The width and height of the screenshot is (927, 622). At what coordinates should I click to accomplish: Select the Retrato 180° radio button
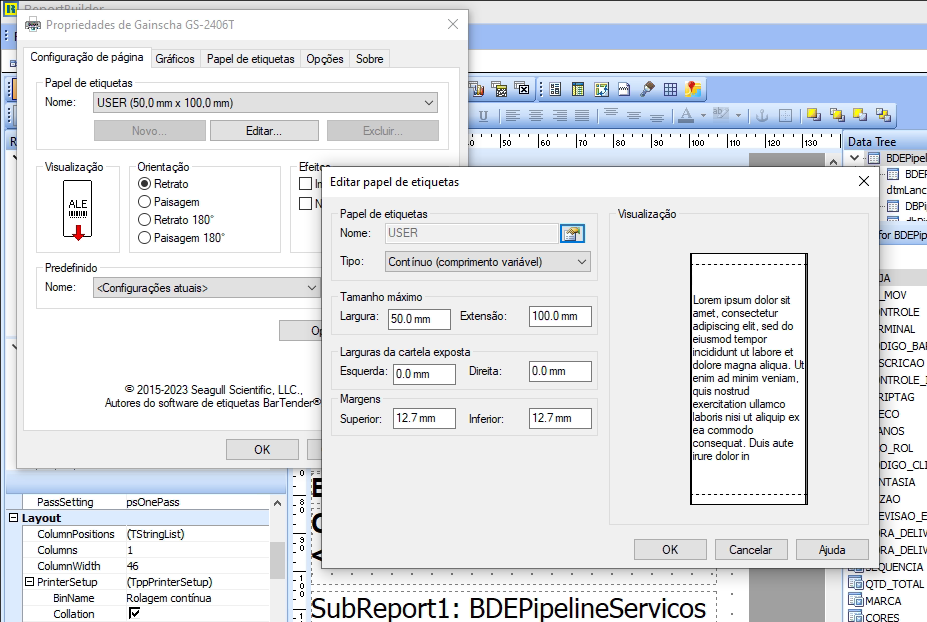pyautogui.click(x=176, y=220)
